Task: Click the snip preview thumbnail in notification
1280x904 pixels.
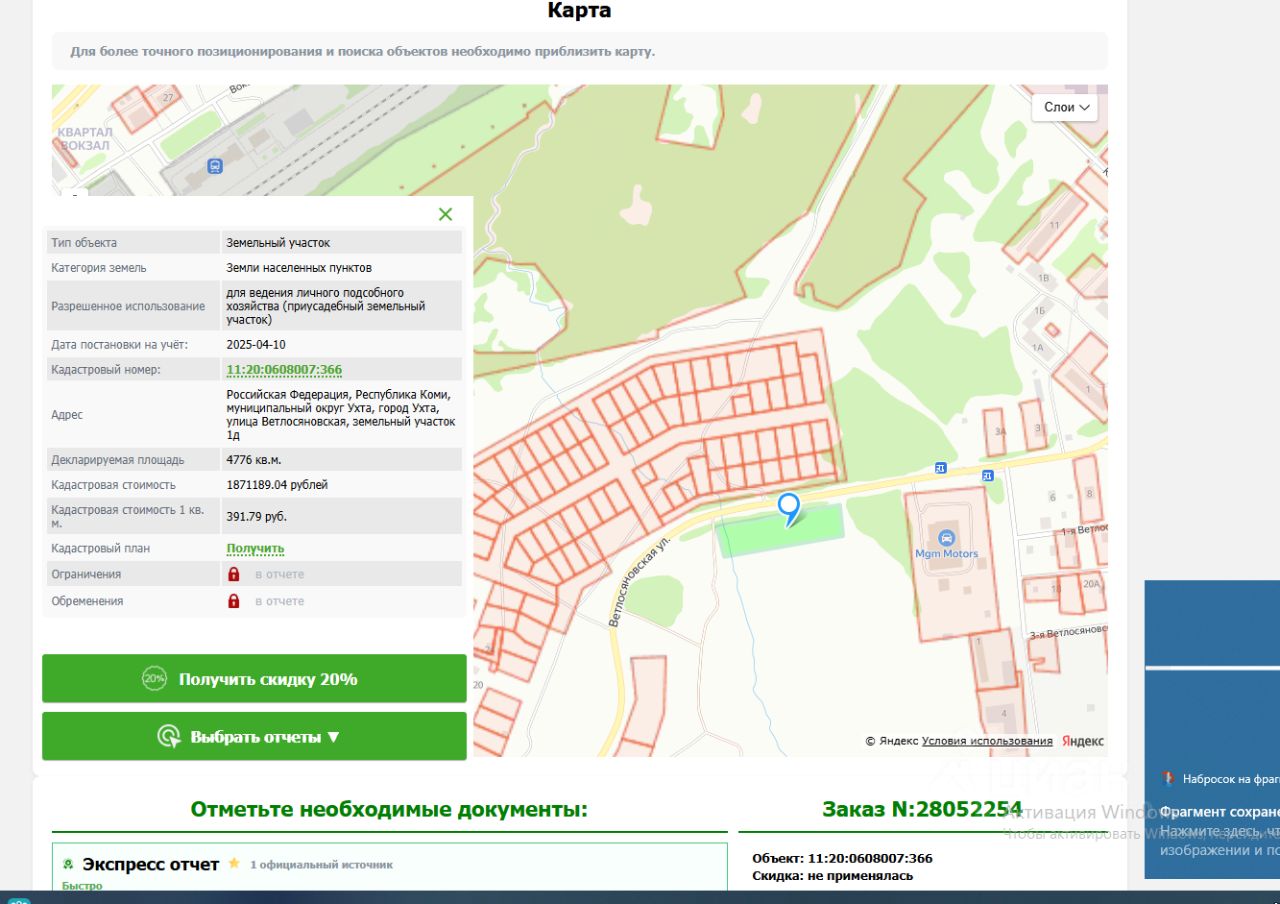Action: pos(1212,668)
